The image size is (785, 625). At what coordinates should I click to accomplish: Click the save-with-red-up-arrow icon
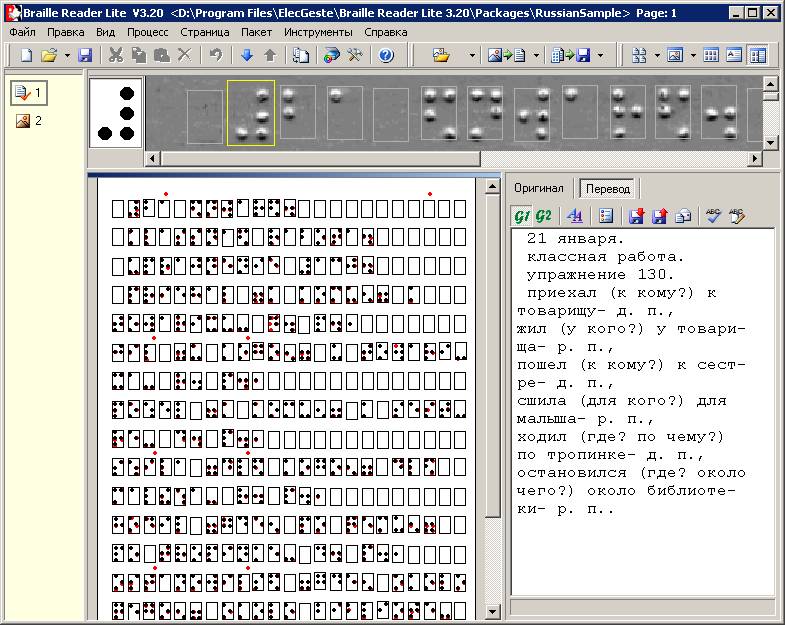[659, 216]
